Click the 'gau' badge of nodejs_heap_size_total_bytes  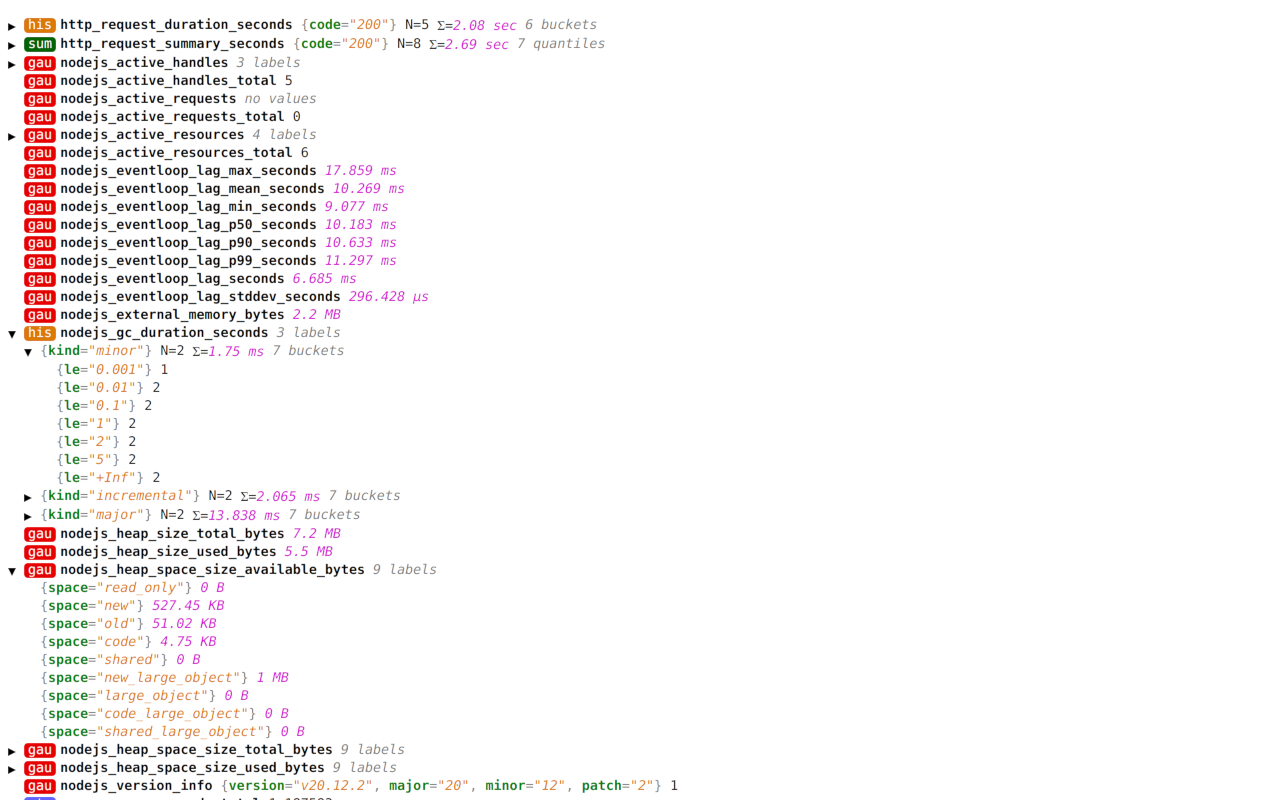40,534
